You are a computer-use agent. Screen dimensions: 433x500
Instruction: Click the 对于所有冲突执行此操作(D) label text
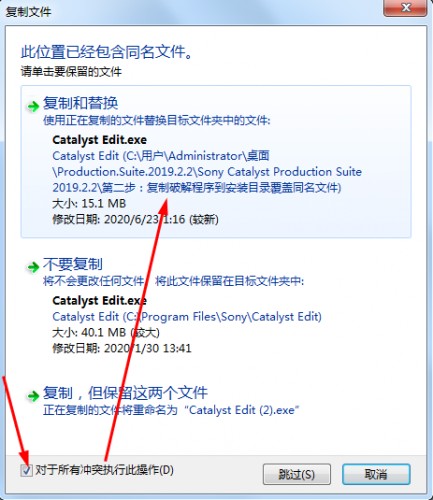click(x=104, y=470)
